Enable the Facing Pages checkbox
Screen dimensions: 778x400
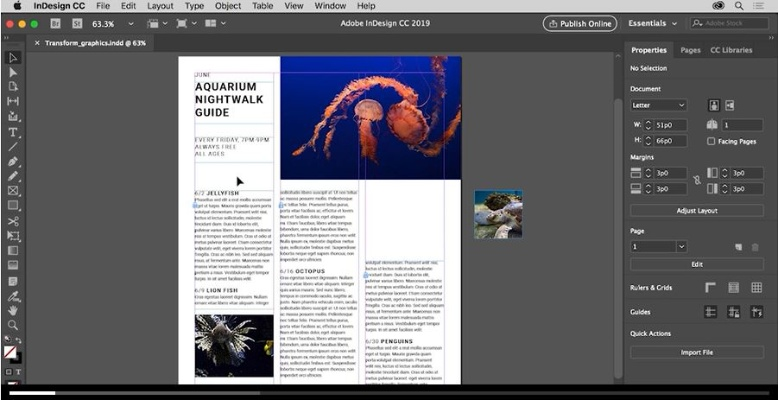click(711, 142)
